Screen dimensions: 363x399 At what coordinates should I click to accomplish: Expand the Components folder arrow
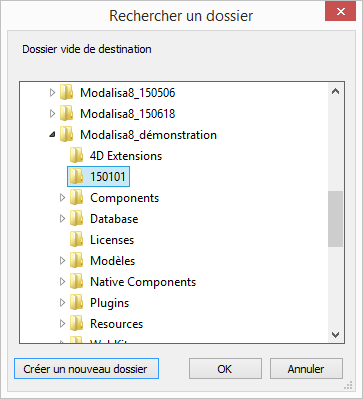62,198
